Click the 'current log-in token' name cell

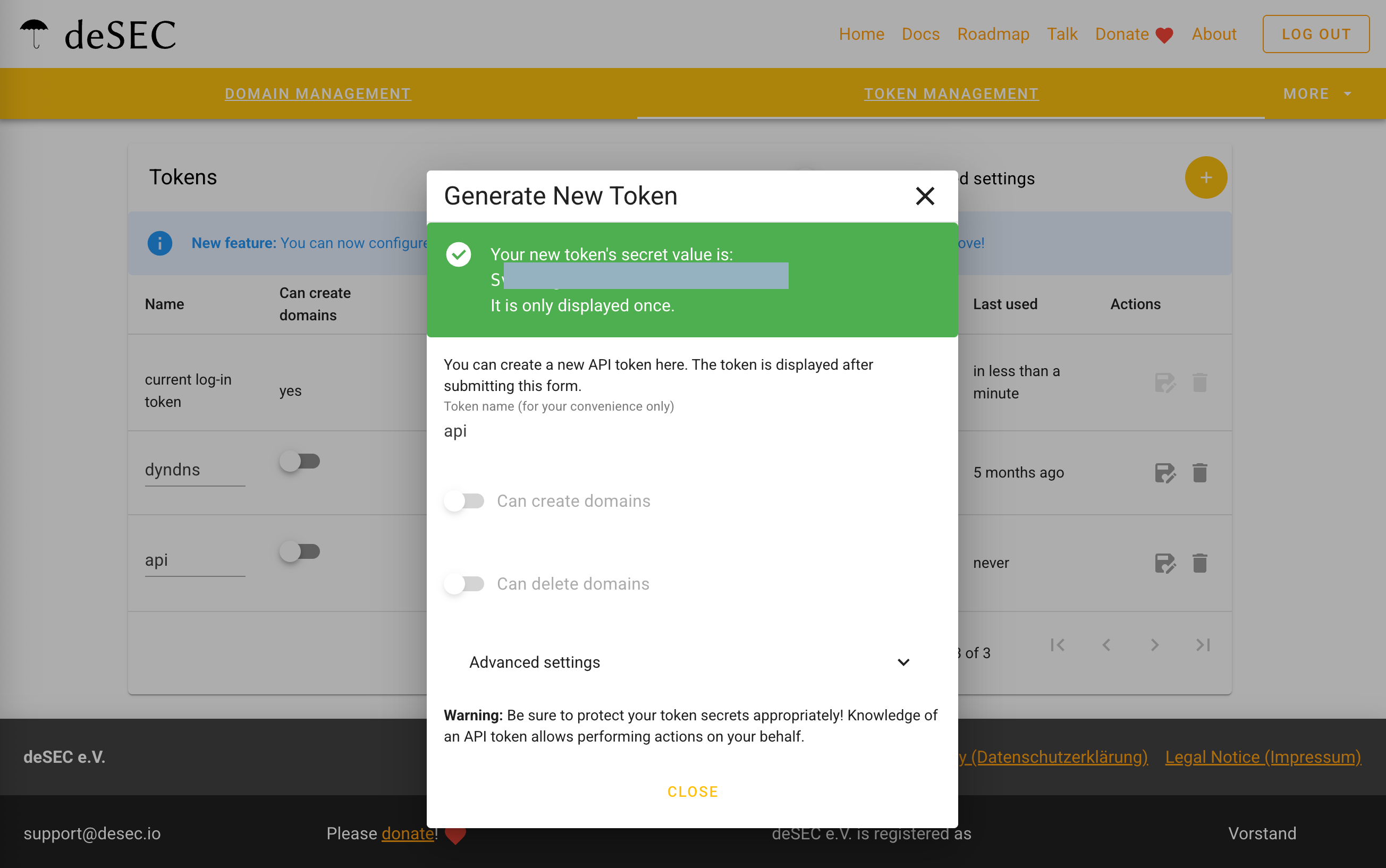click(188, 390)
